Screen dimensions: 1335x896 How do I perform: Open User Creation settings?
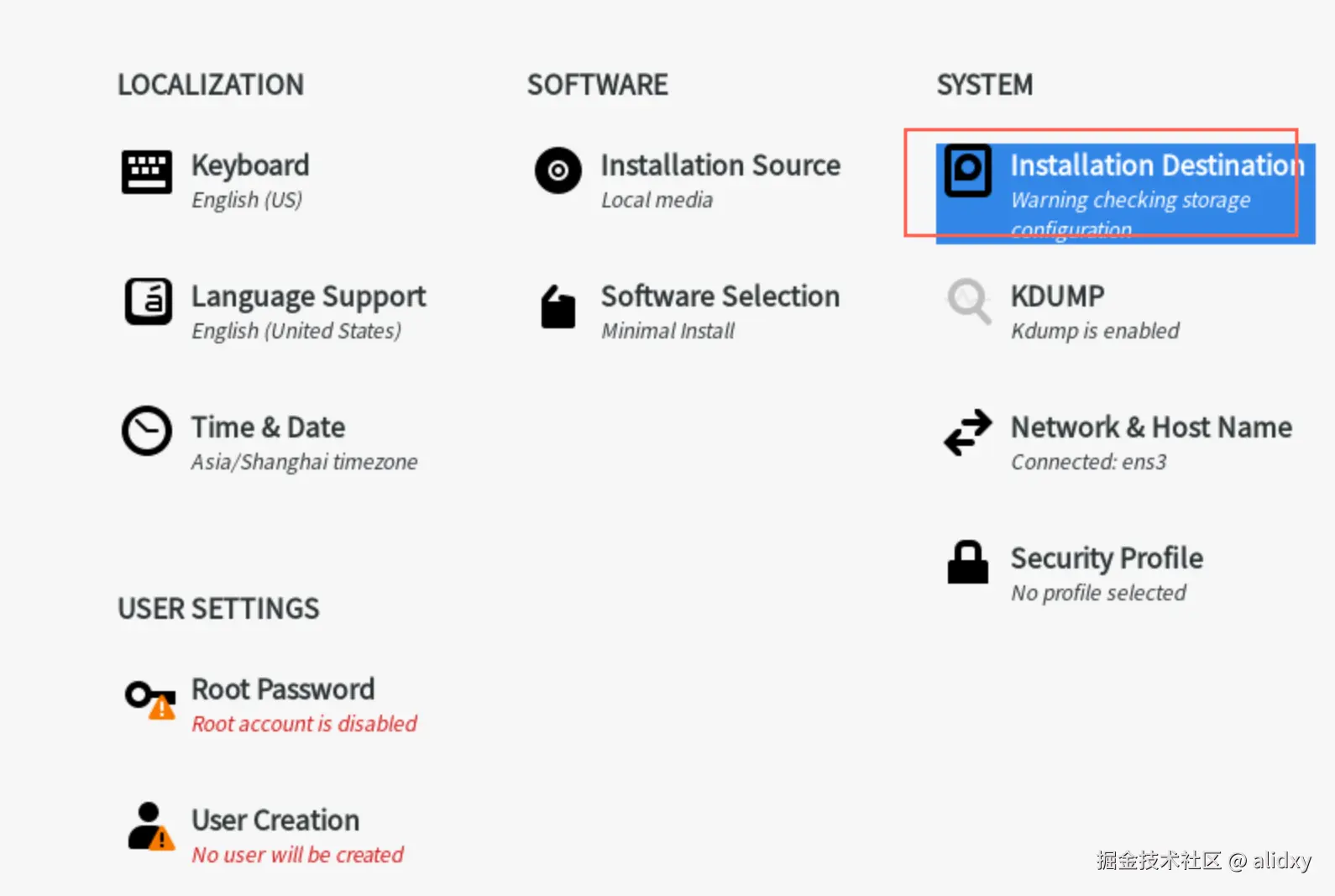(x=275, y=820)
